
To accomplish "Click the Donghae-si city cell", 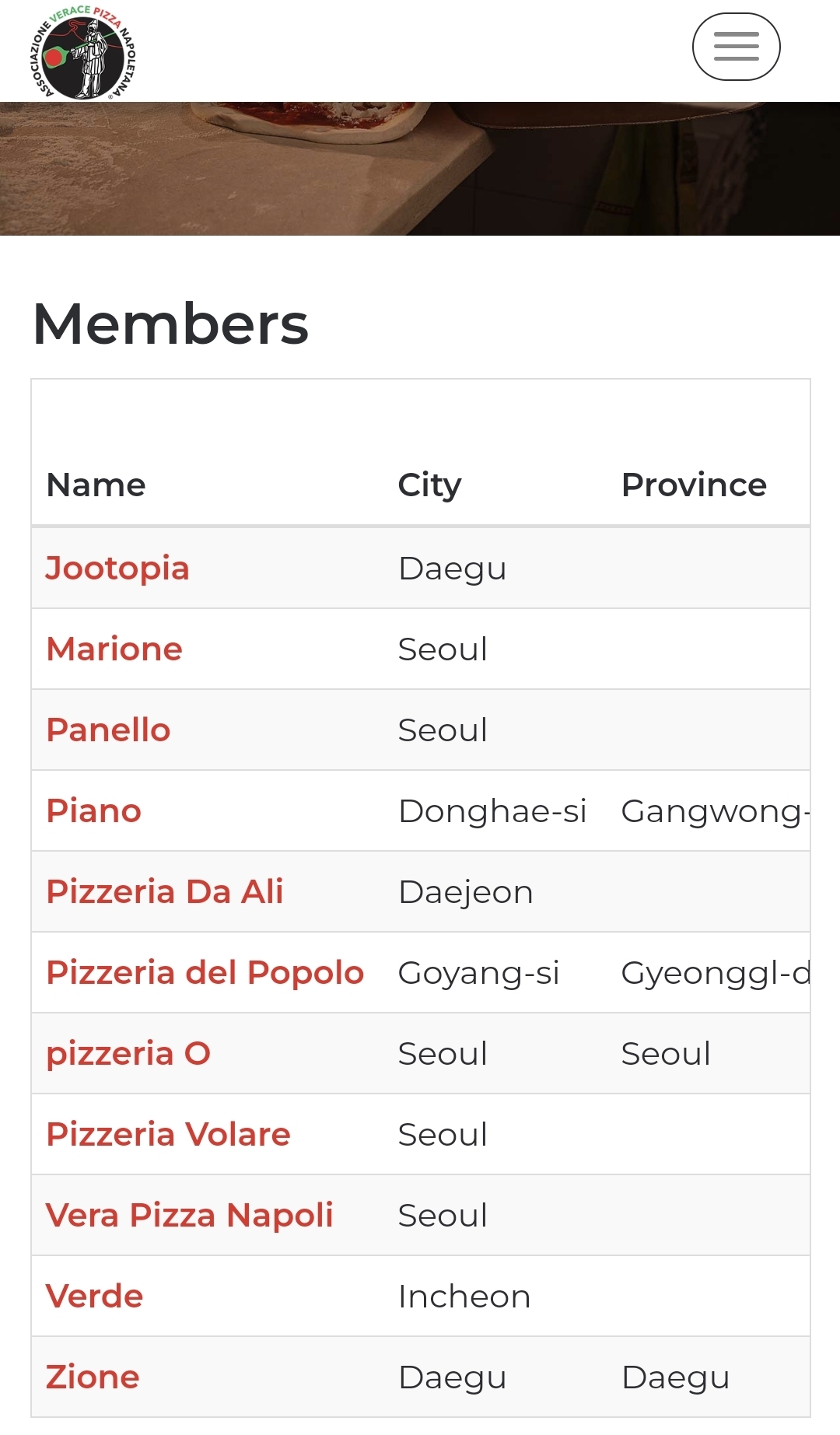I will pos(492,811).
